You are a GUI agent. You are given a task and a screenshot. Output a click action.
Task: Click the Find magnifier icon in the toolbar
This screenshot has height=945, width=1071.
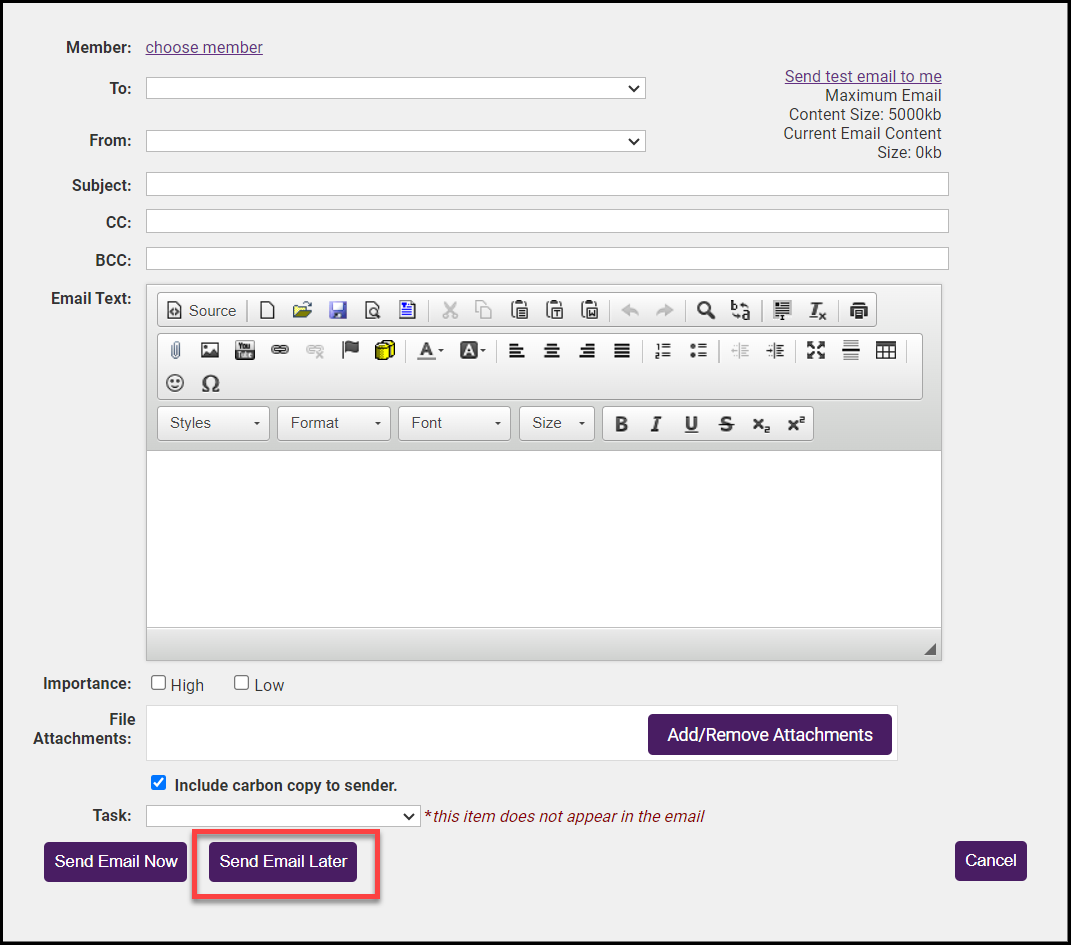(706, 310)
